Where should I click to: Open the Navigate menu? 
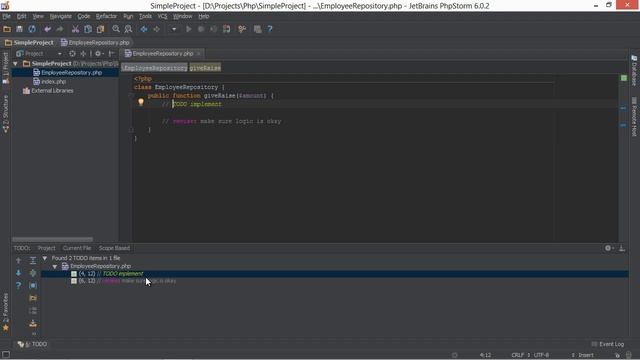coord(60,16)
